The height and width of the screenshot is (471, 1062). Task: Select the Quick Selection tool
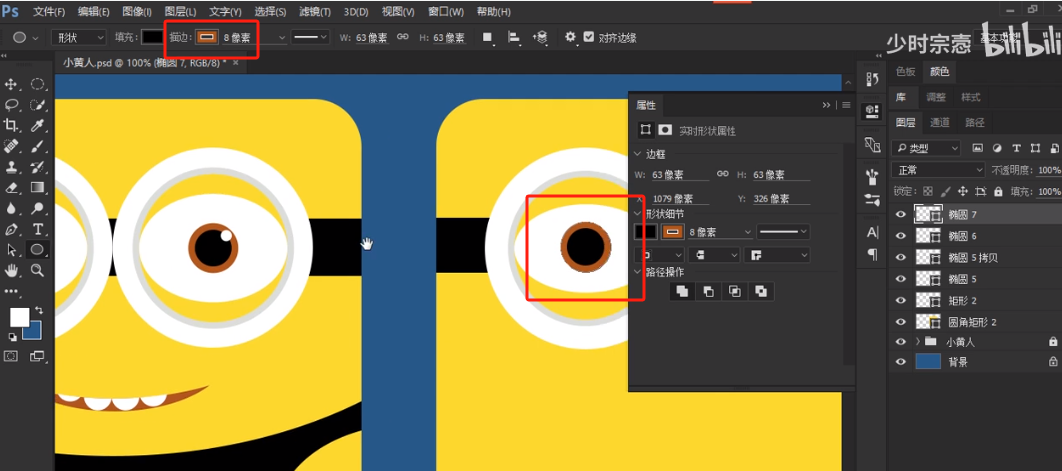38,104
